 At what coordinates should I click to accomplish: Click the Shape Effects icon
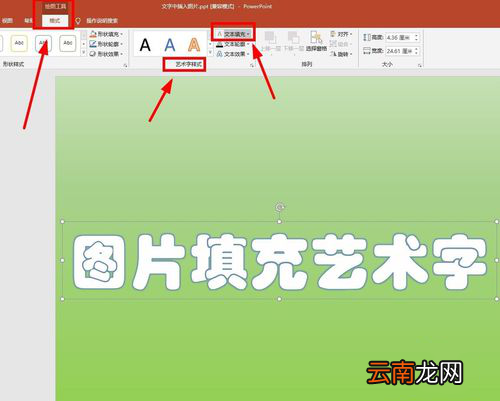pos(93,54)
